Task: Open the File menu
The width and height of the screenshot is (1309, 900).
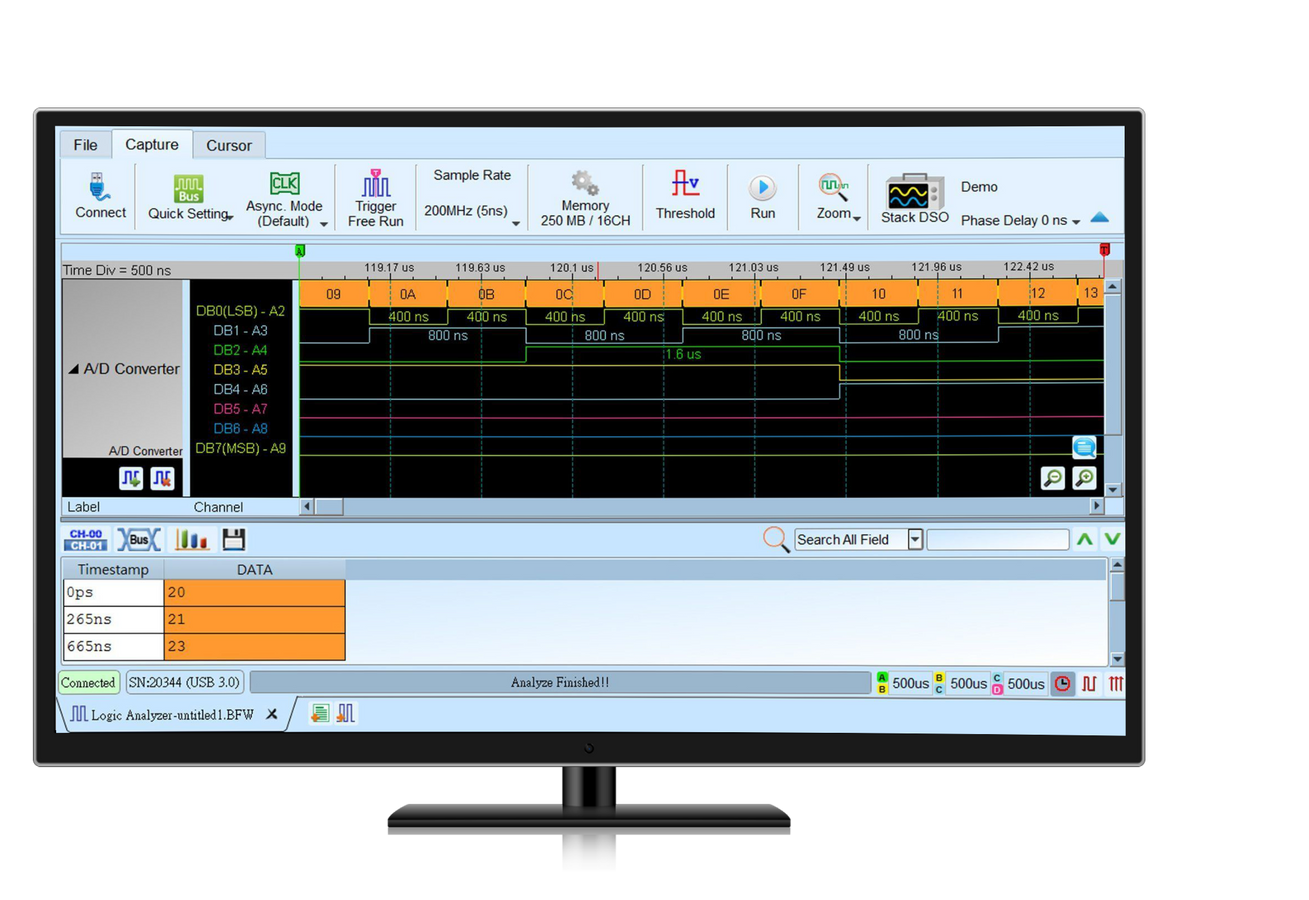Action: [84, 145]
